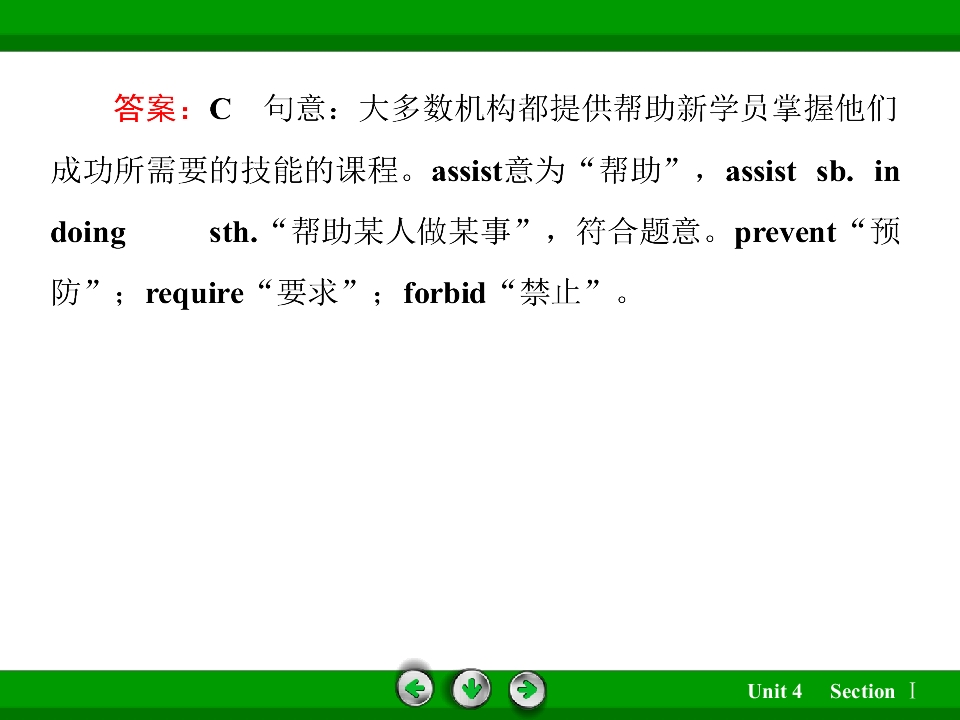Click the red 答案 heading text
The height and width of the screenshot is (720, 960).
tap(144, 108)
